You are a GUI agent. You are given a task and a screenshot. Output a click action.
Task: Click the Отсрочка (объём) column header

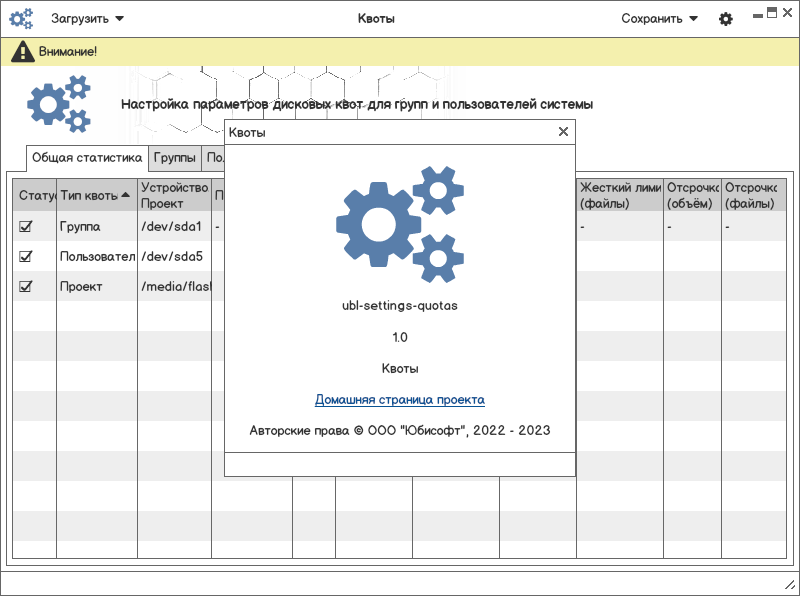(692, 195)
